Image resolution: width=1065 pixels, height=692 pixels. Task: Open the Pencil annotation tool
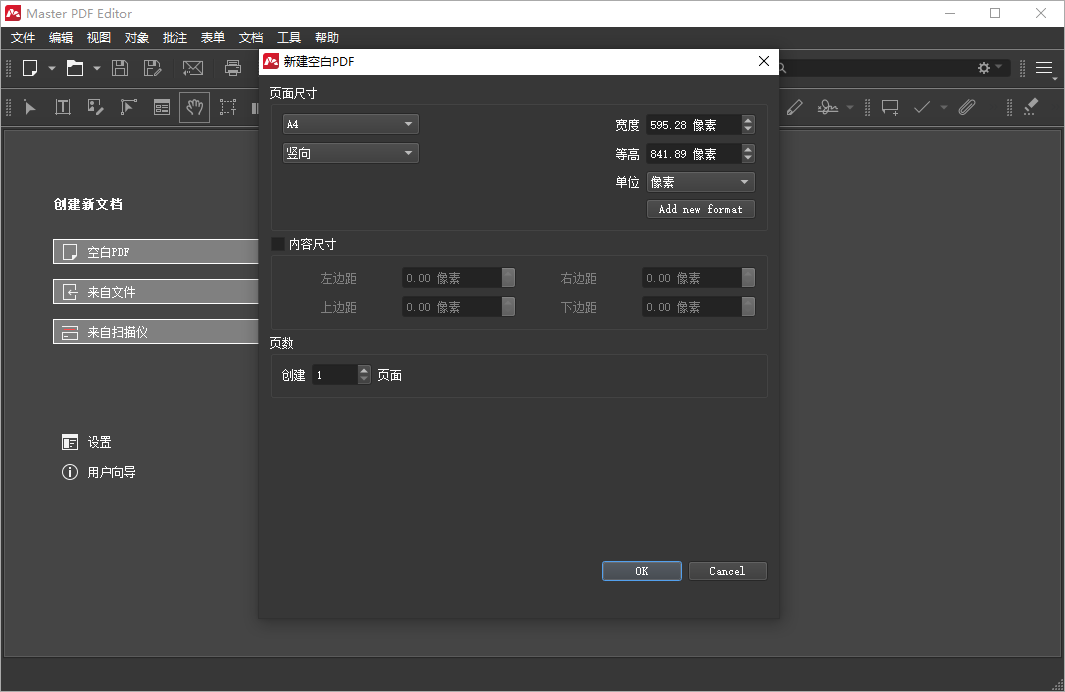point(794,106)
